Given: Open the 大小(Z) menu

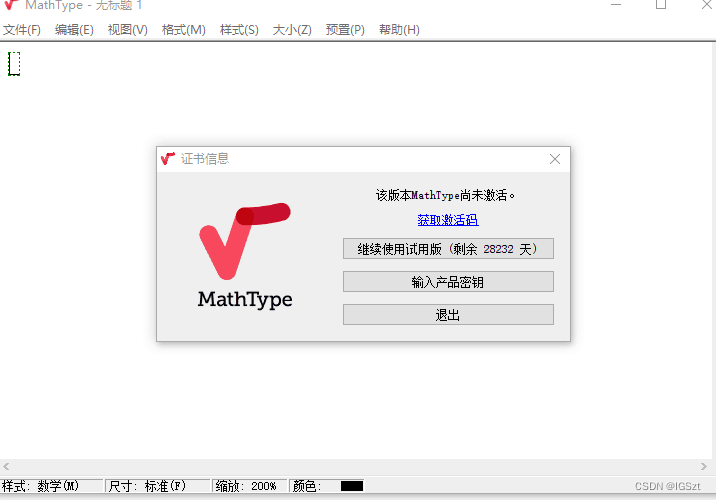Looking at the screenshot, I should (292, 30).
